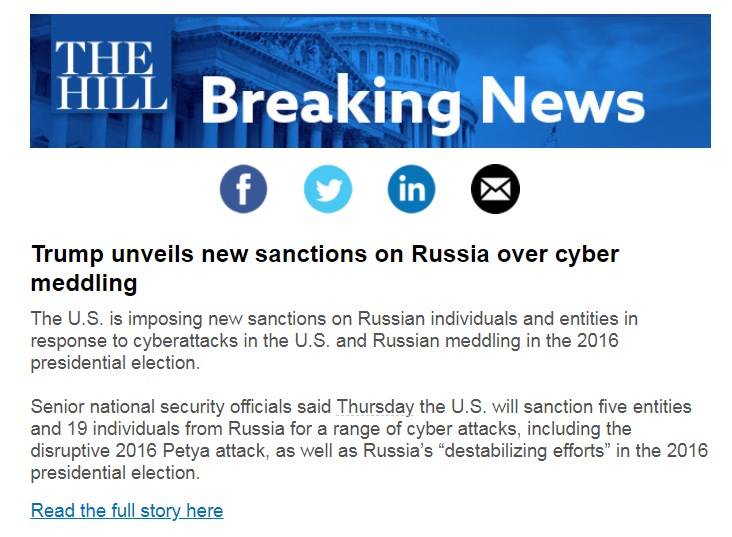Share via the LinkedIn icon
Viewport: 732px width, 537px height.
point(411,189)
